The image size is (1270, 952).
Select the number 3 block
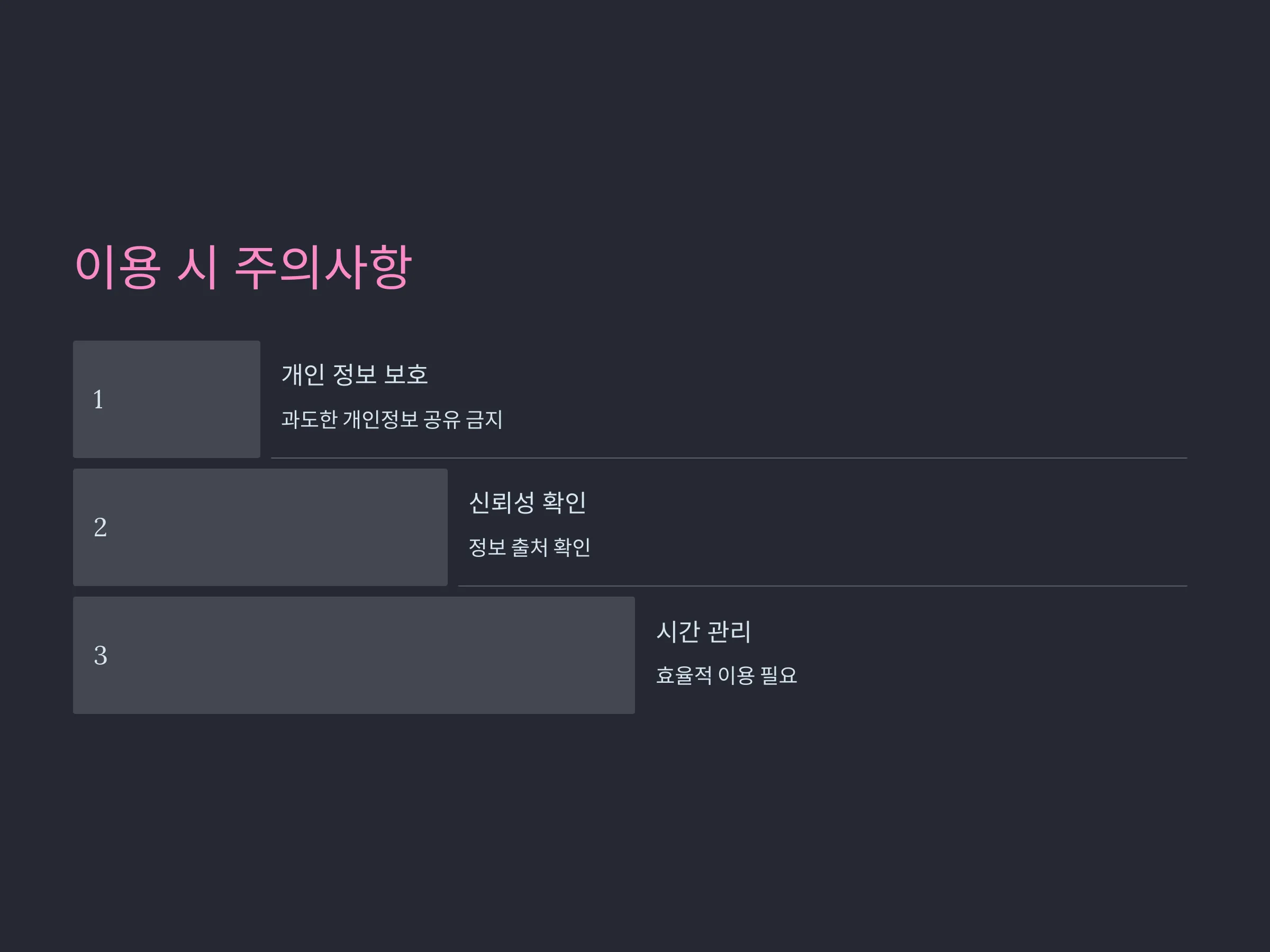[x=353, y=655]
